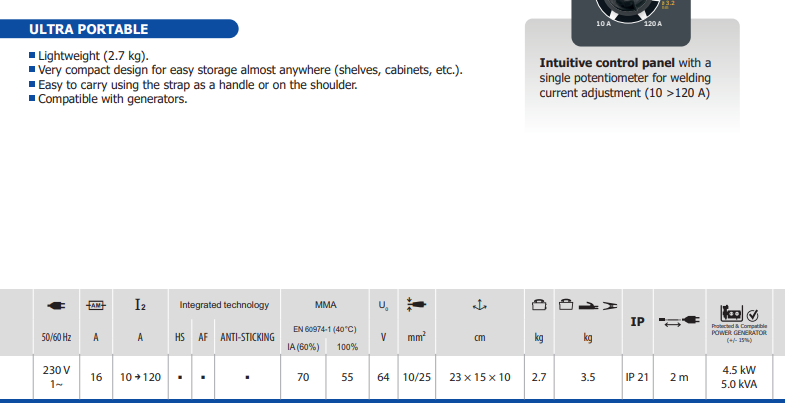Click the ULTRA PORTABLE section heading

90,29
